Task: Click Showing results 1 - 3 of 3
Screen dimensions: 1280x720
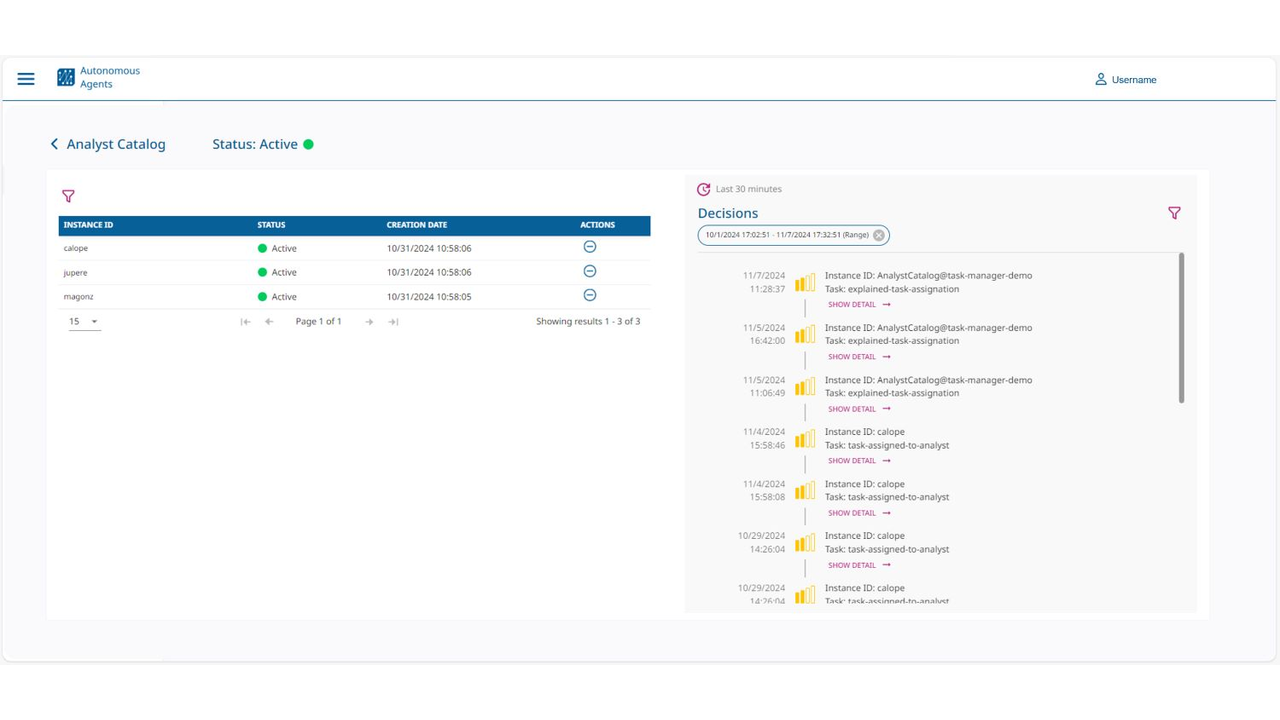Action: coord(588,322)
